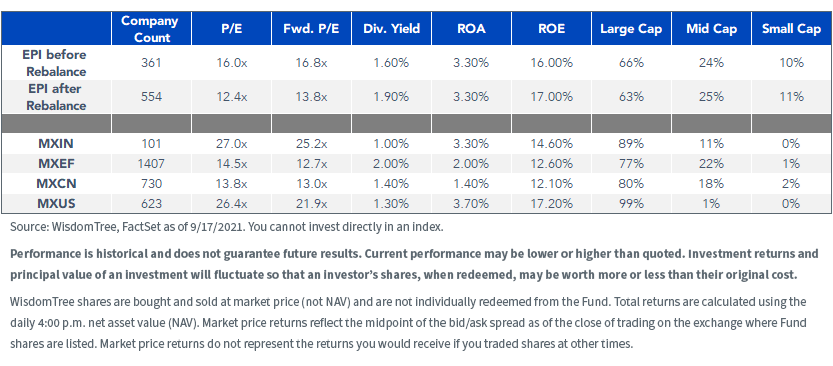Screen dimensions: 833x366
Task: Select the Div. Yield column header
Action: [392, 29]
